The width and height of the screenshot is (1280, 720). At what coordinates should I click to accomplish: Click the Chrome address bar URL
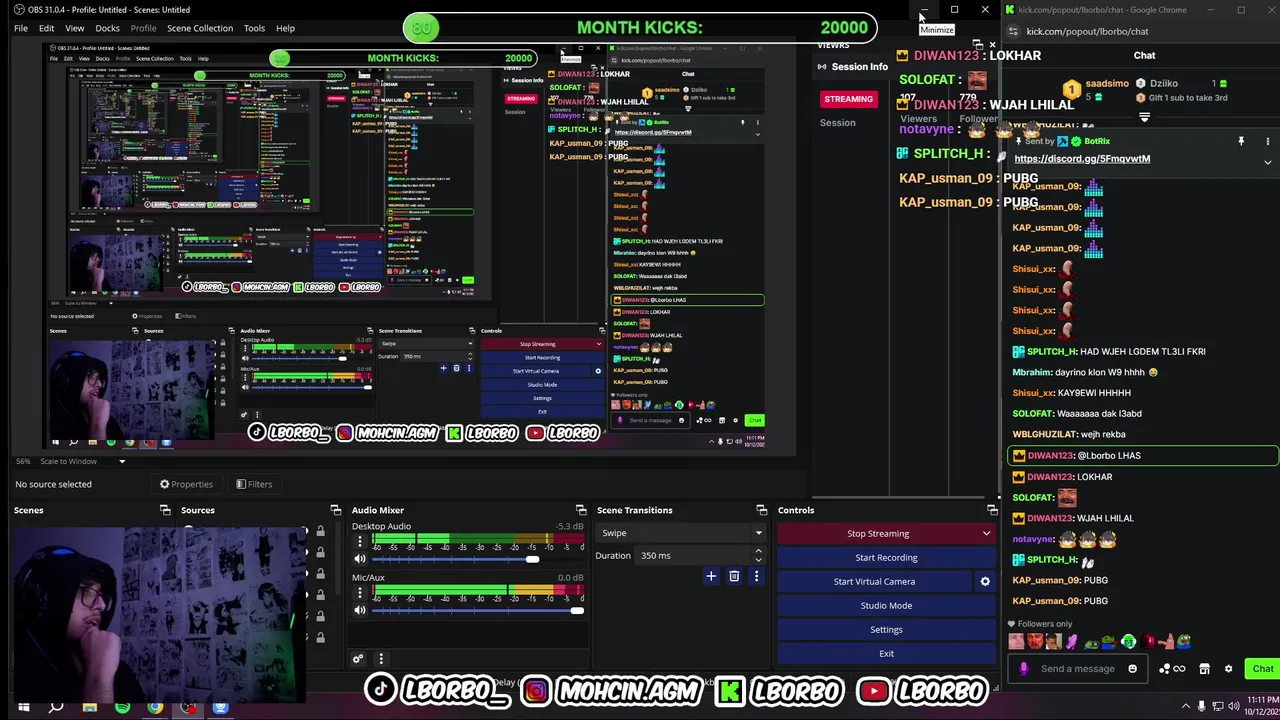(1087, 31)
